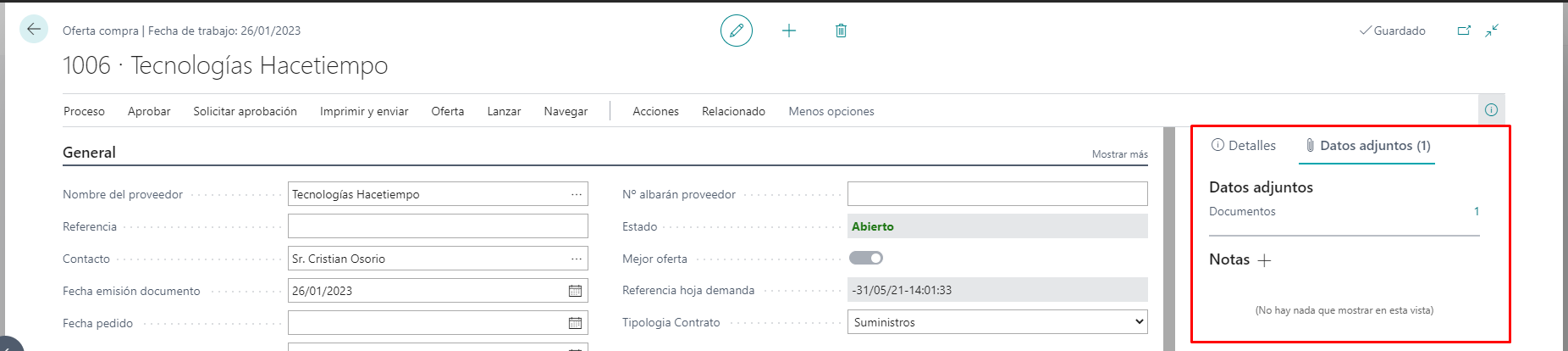The image size is (1568, 351).
Task: Click the pencil edit icon
Action: tap(737, 31)
